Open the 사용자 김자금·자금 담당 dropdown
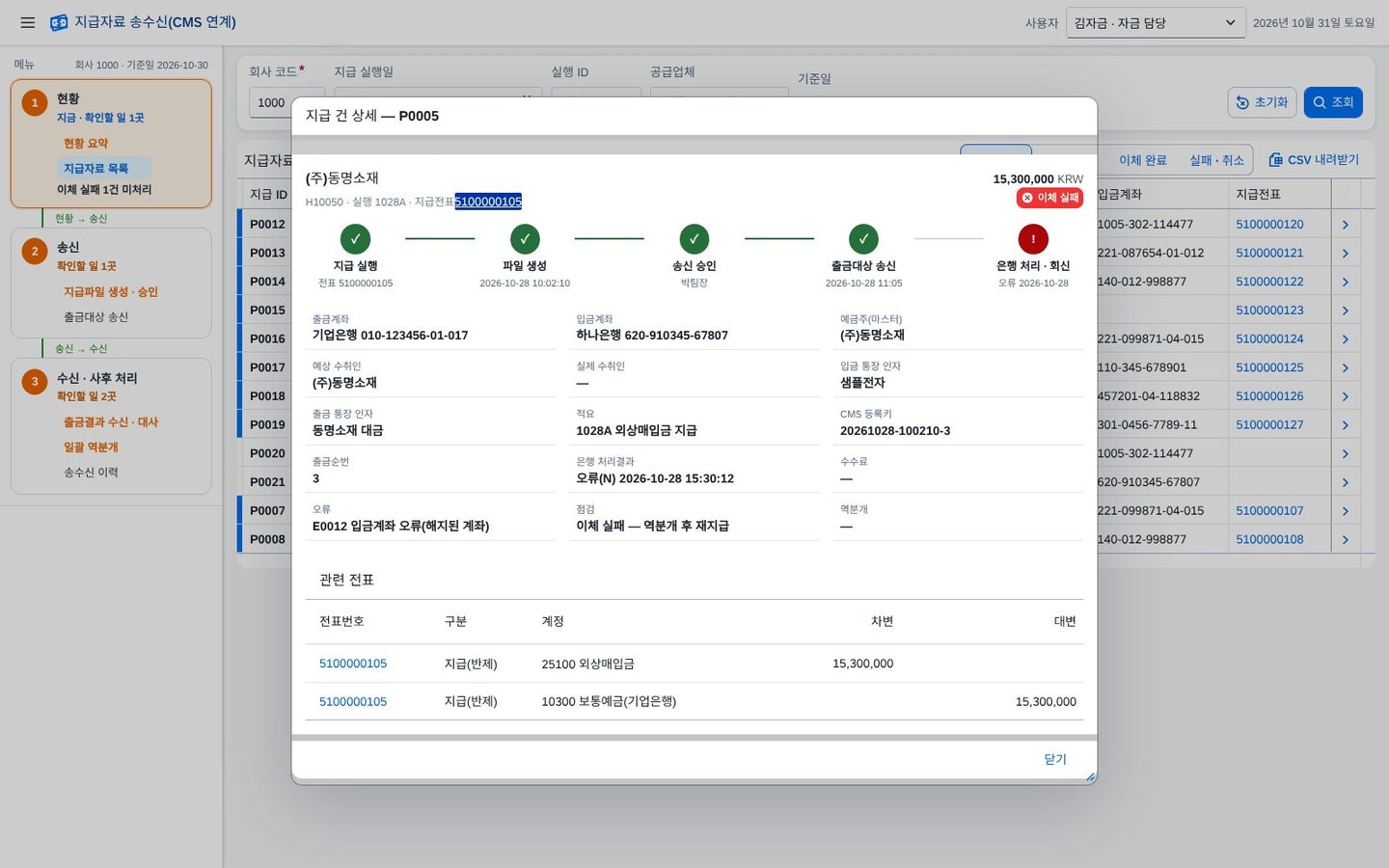Image resolution: width=1389 pixels, height=868 pixels. [1156, 23]
